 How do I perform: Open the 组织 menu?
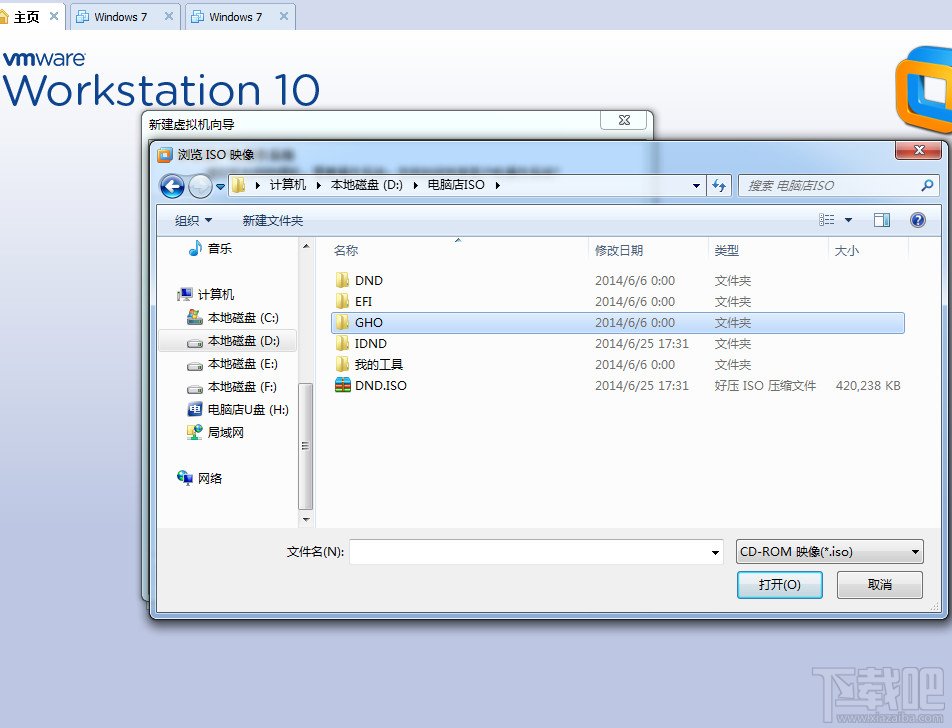[193, 220]
